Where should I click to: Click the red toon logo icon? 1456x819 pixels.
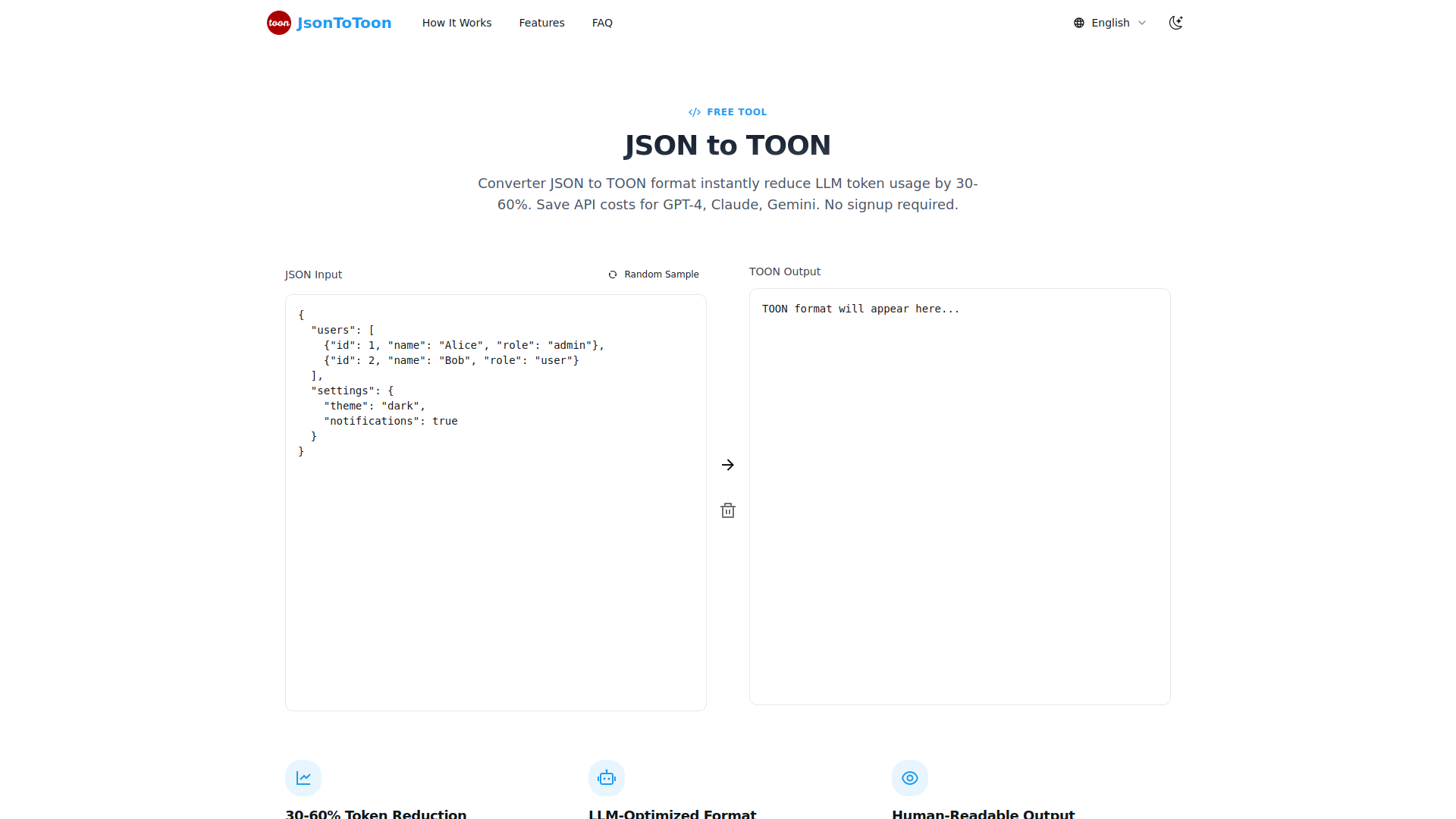(x=278, y=23)
